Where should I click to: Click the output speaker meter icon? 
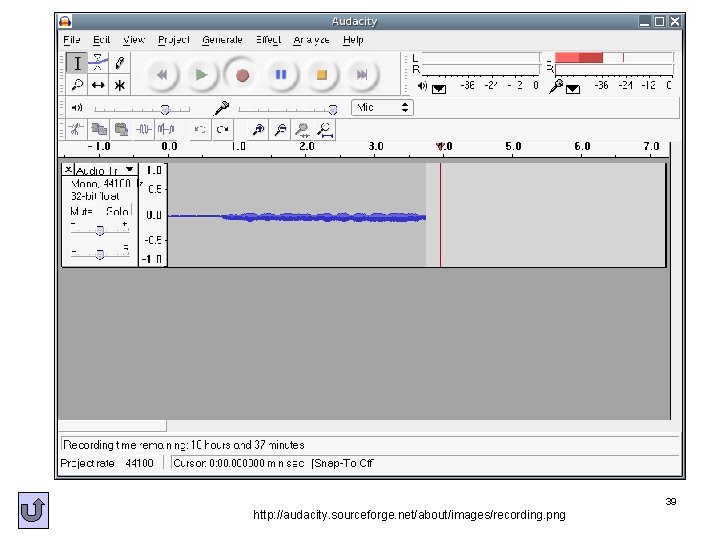click(422, 86)
